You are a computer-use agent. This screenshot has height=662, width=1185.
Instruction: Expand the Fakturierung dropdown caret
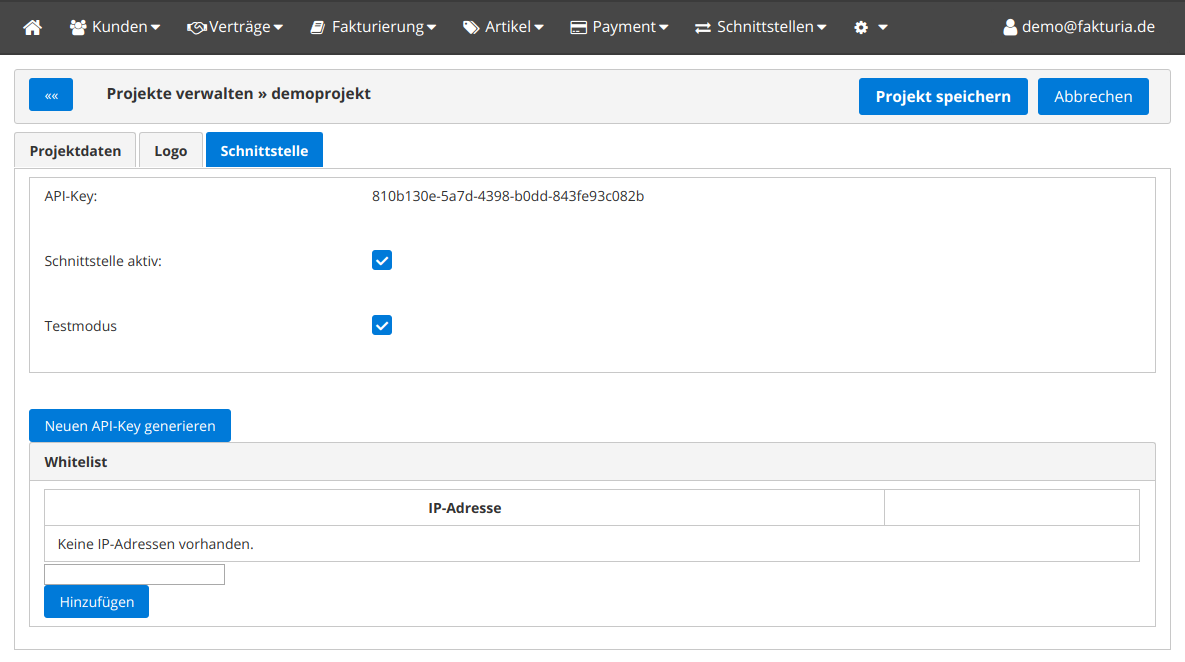tap(431, 28)
